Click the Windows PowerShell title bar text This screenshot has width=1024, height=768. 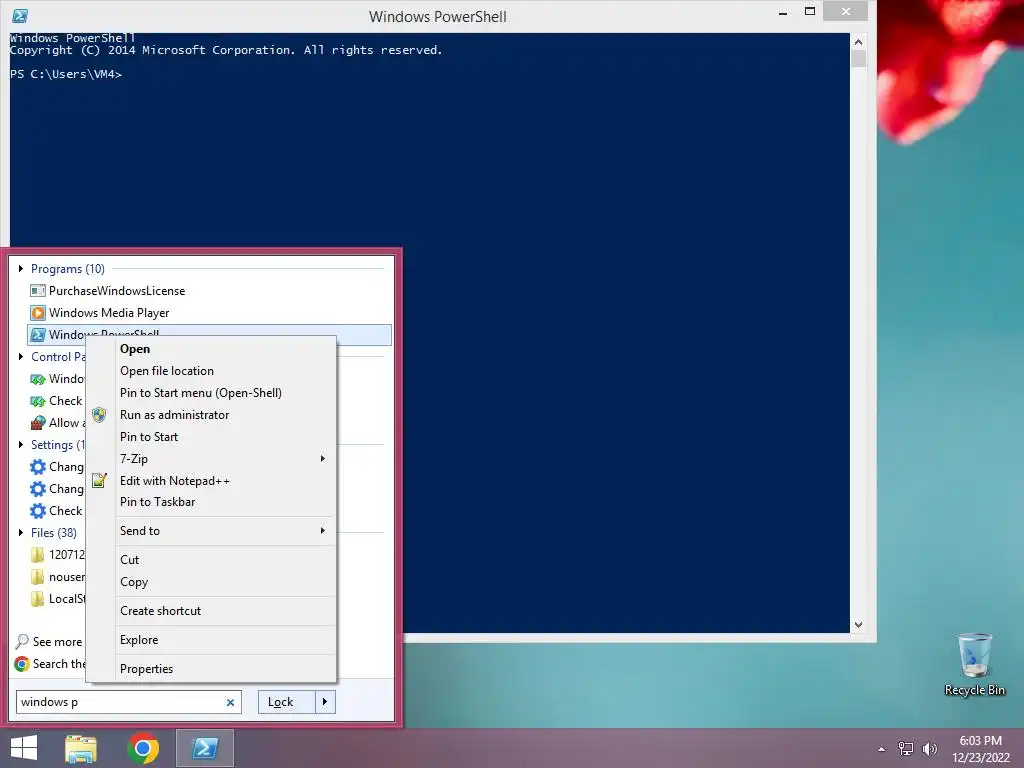pyautogui.click(x=438, y=16)
